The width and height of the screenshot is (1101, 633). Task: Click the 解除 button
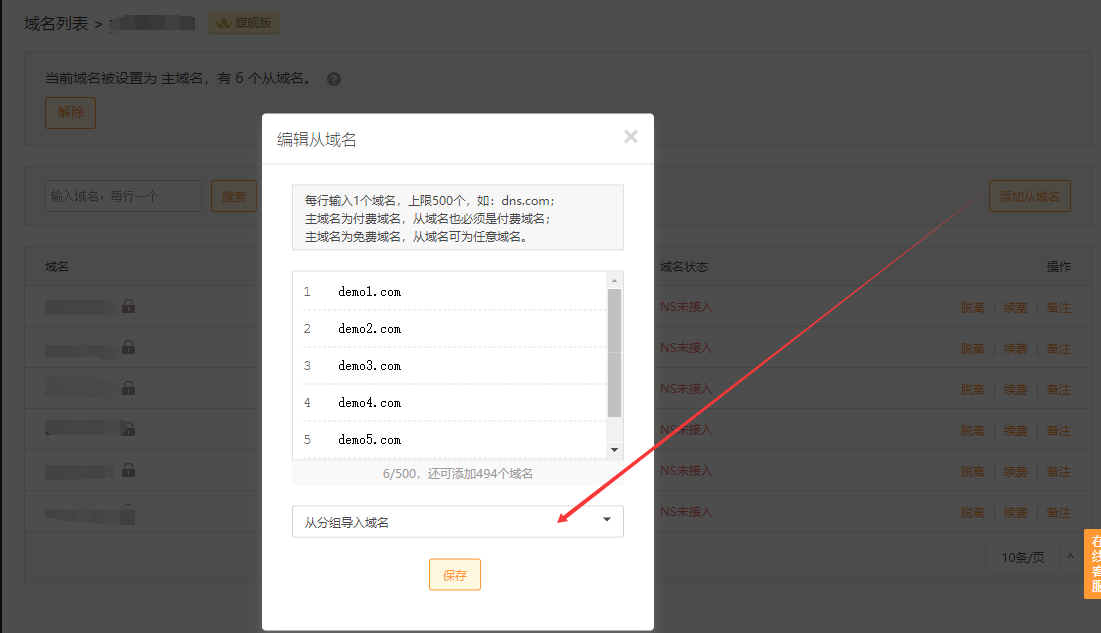[x=70, y=113]
